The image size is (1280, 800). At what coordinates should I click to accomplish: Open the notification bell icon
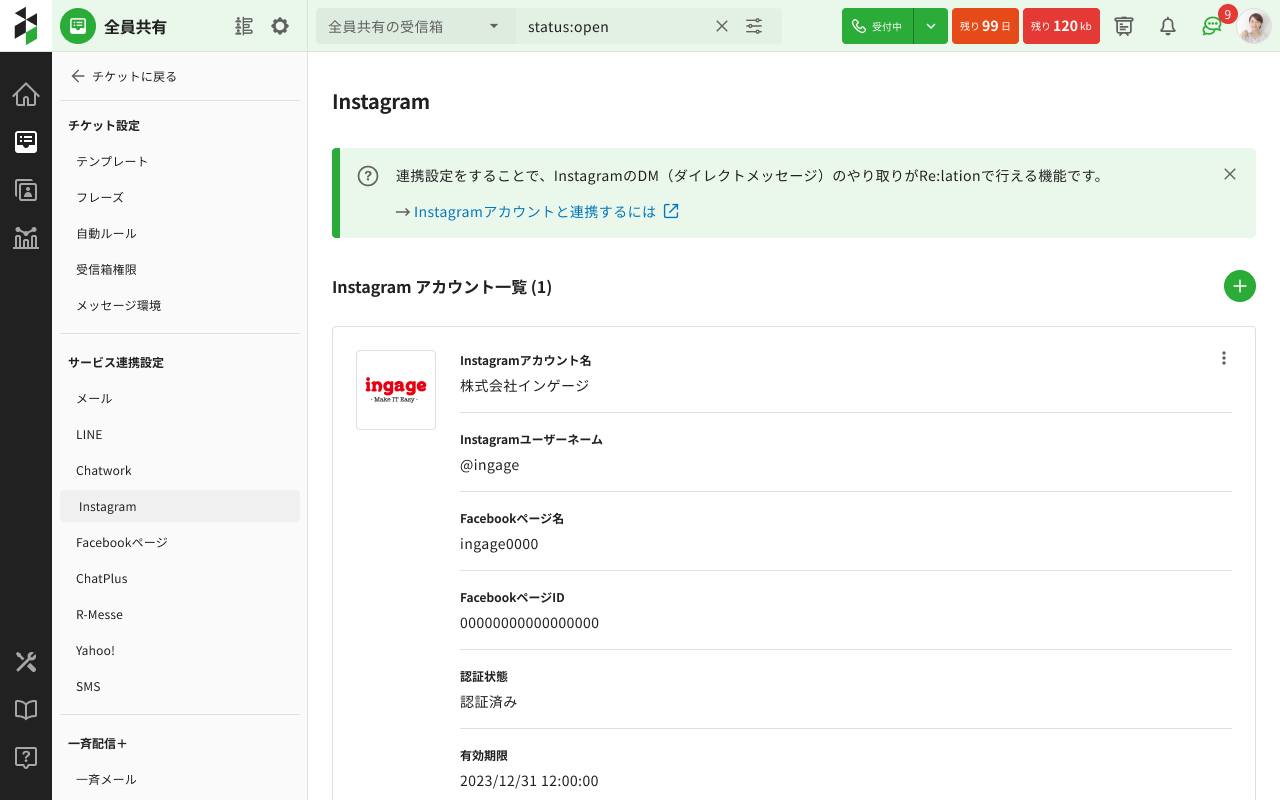pyautogui.click(x=1167, y=26)
